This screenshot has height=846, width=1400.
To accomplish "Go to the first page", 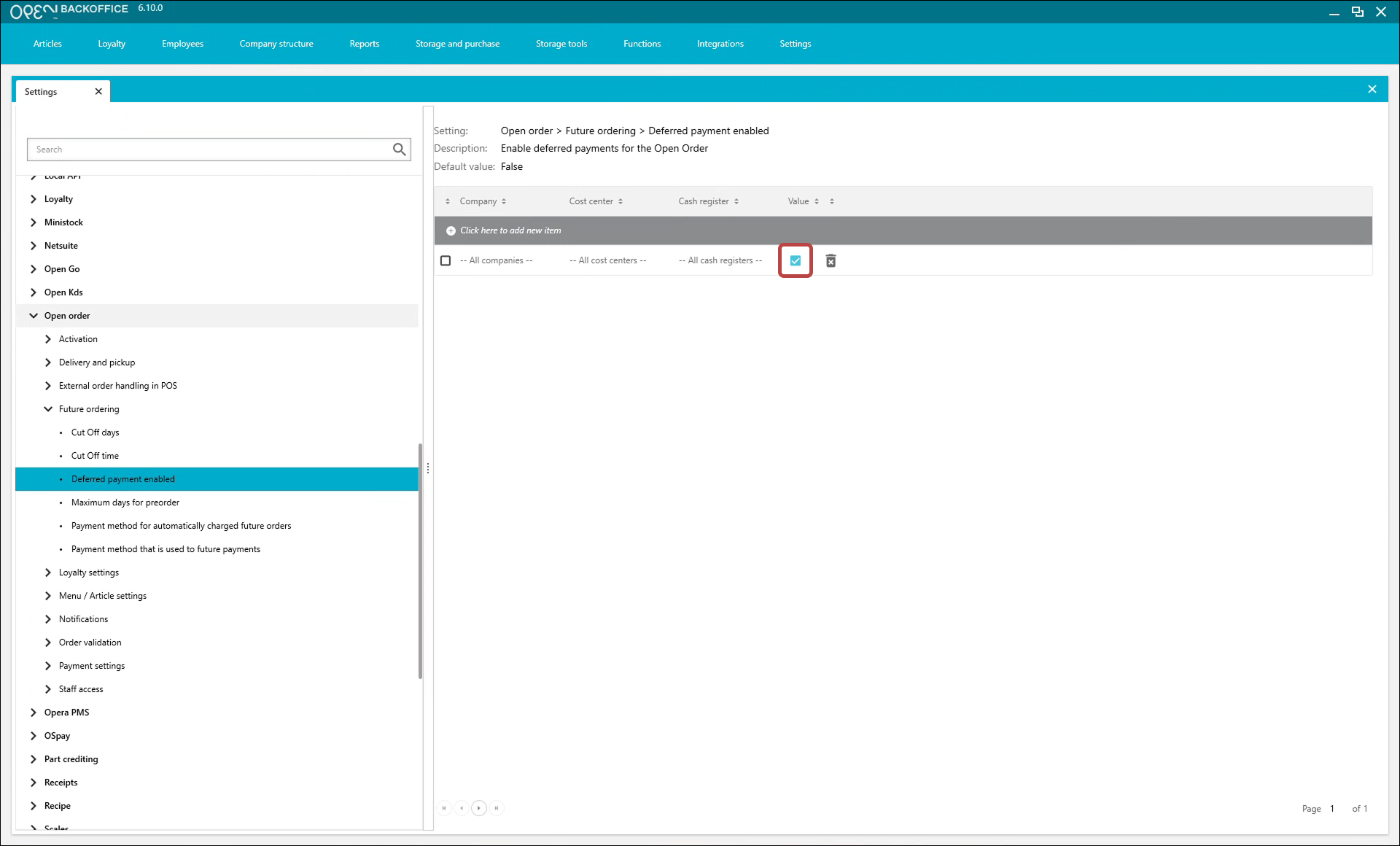I will click(x=444, y=808).
